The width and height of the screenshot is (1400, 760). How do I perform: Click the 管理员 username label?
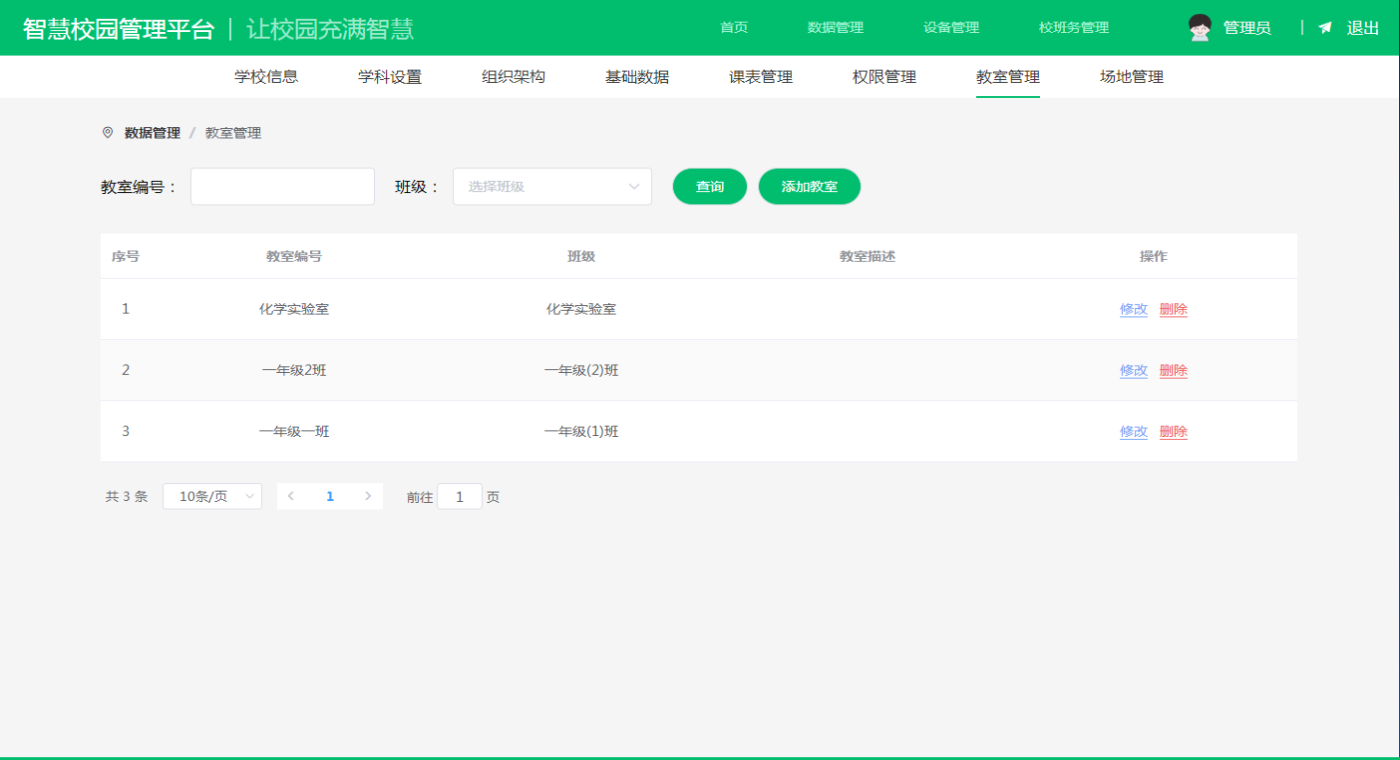pos(1247,28)
